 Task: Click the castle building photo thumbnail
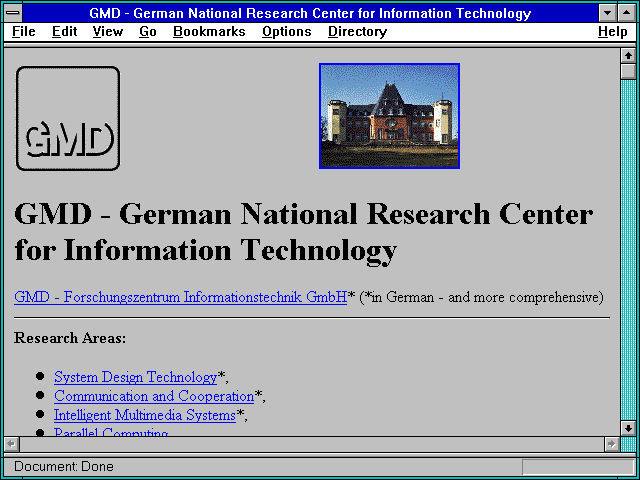pyautogui.click(x=389, y=116)
